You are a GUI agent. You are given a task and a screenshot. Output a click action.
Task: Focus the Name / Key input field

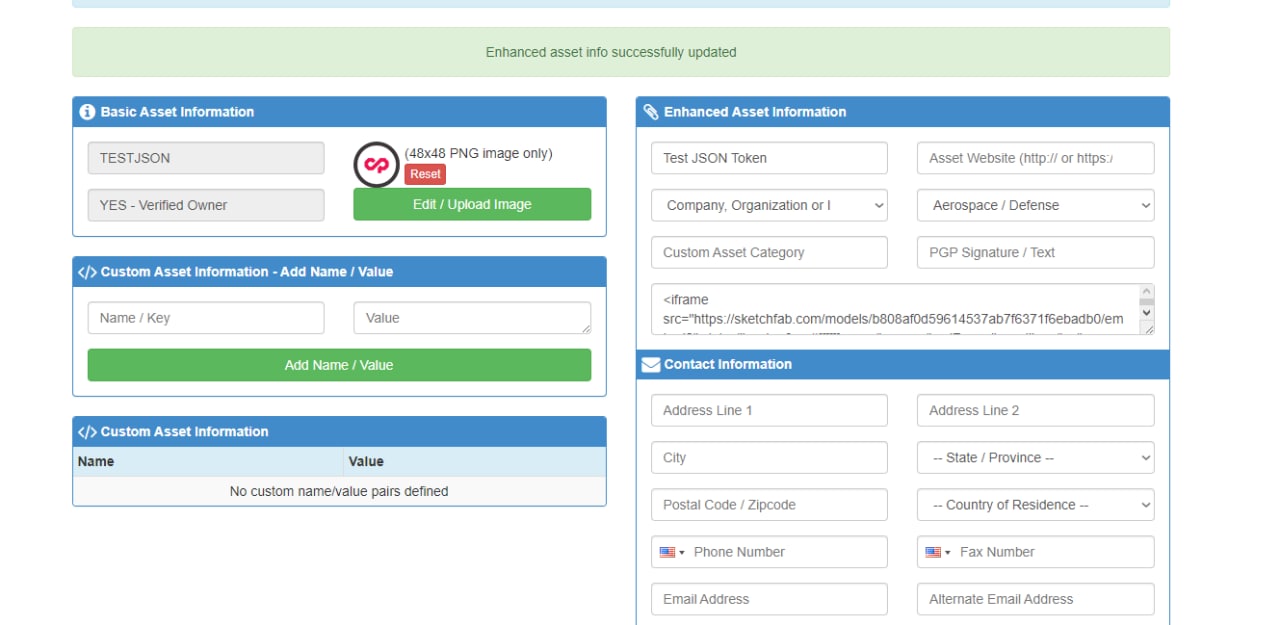[x=206, y=318]
